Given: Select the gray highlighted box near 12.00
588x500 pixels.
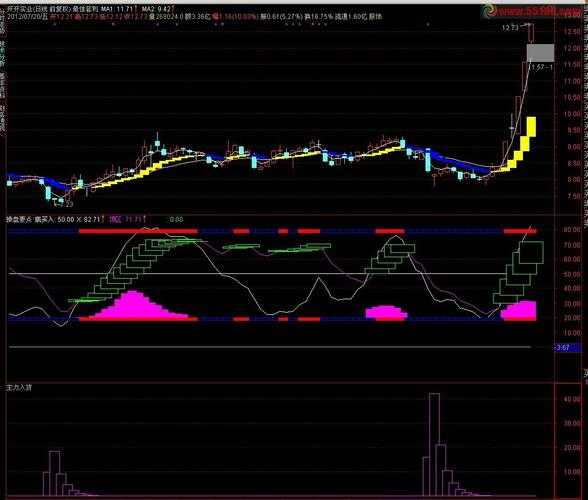Looking at the screenshot, I should pyautogui.click(x=540, y=53).
